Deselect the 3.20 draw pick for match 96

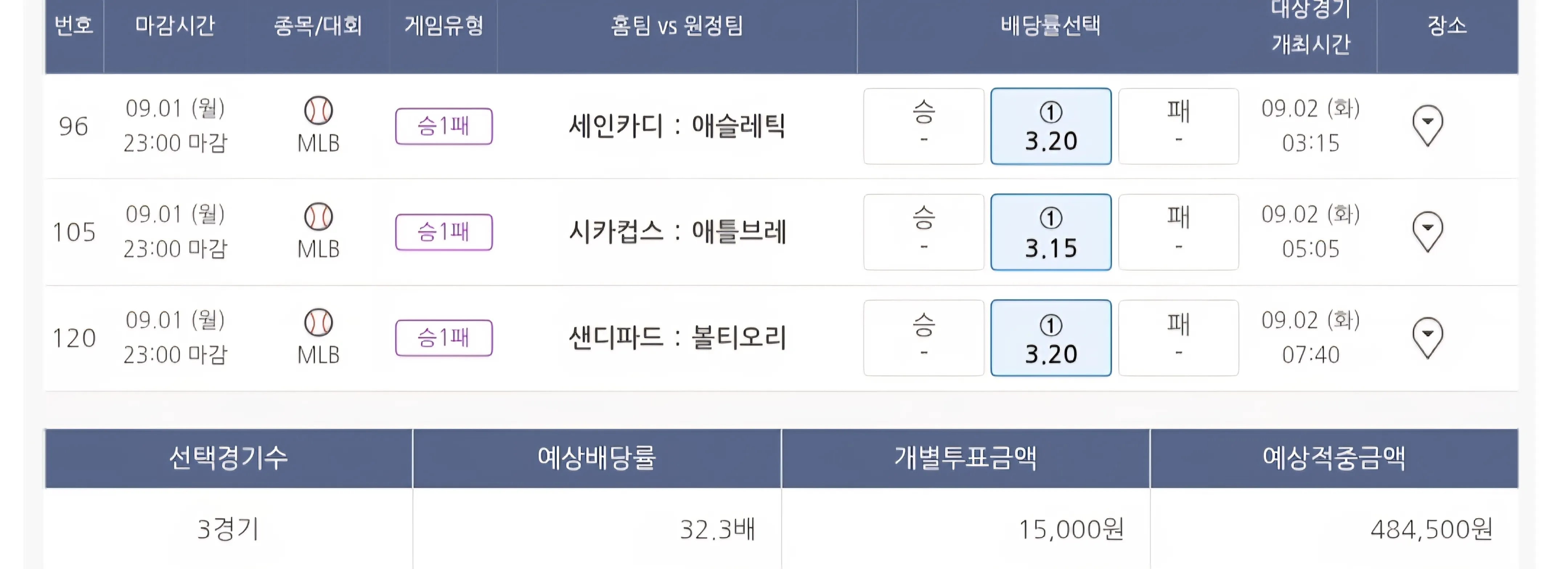click(1051, 126)
